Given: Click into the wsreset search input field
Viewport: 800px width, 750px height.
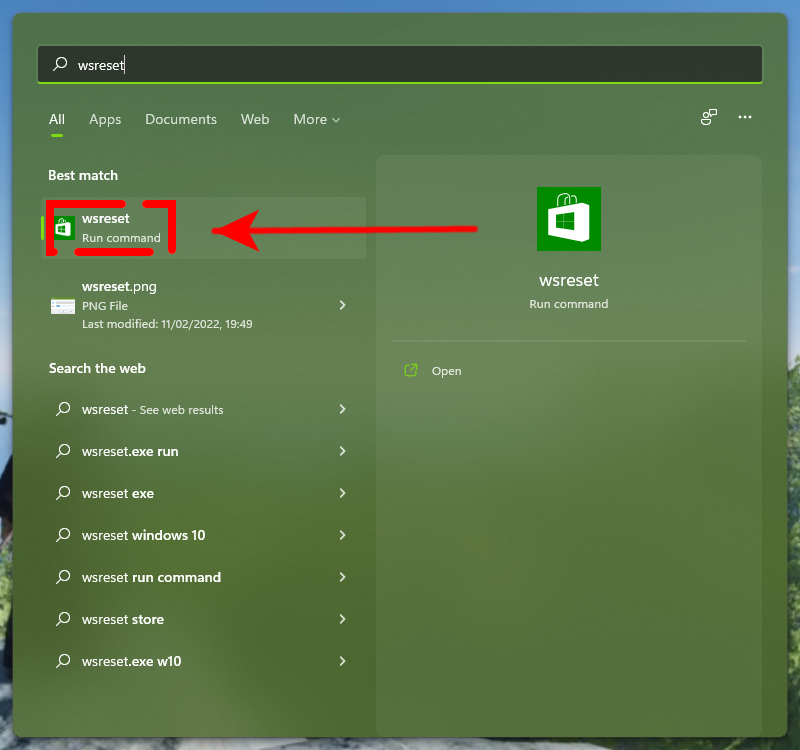Looking at the screenshot, I should [400, 64].
